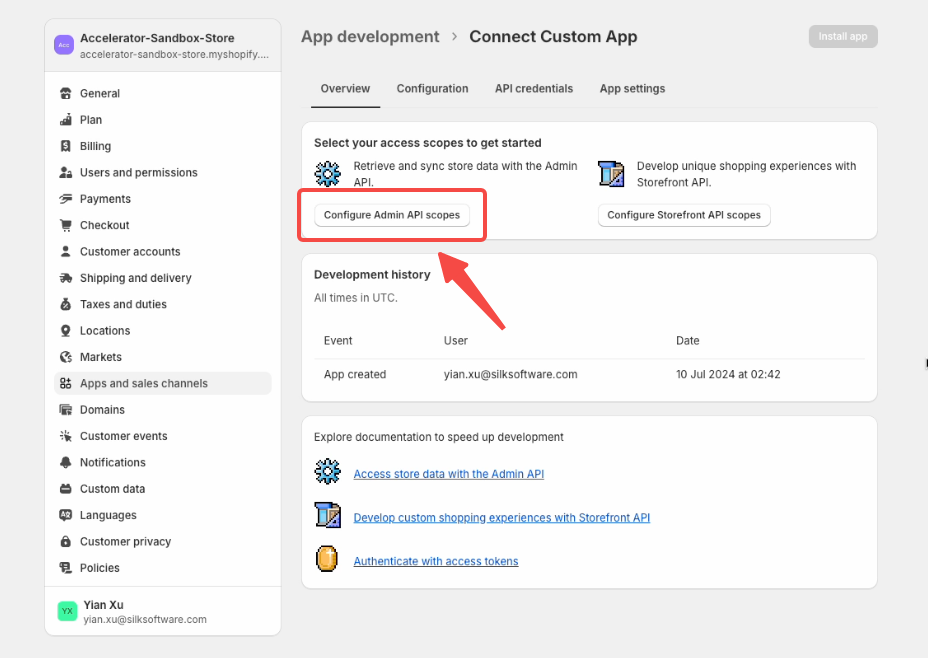Click the yian.xu@silksoftware.com table cell
The width and height of the screenshot is (928, 658).
(510, 374)
